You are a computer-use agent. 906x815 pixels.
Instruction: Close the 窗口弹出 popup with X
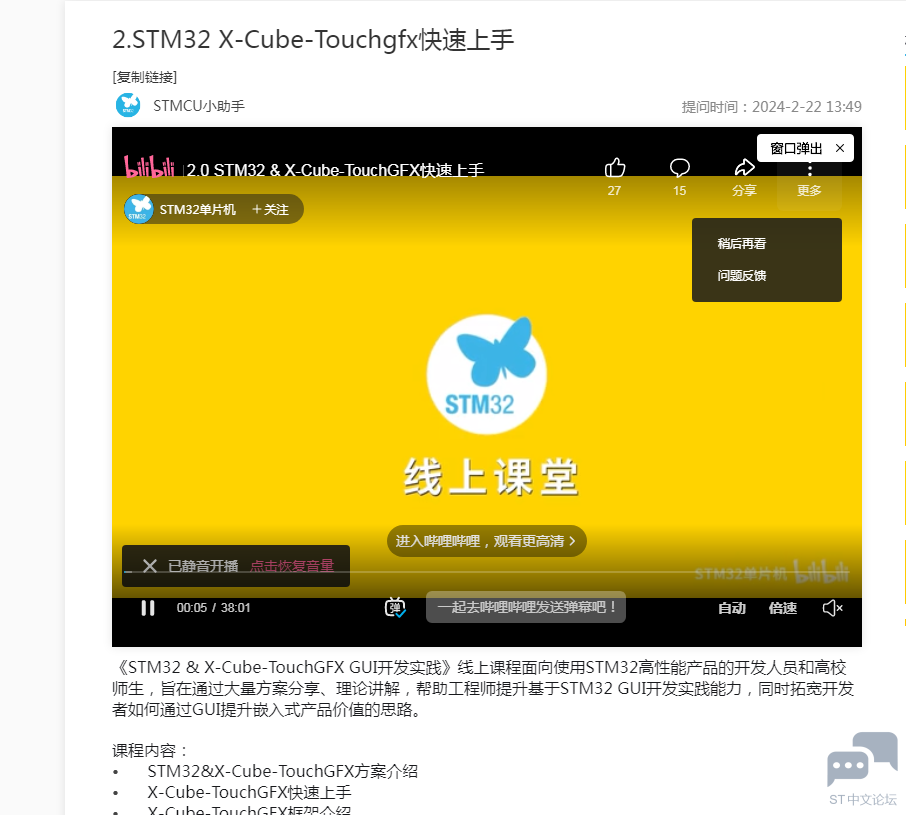[840, 148]
